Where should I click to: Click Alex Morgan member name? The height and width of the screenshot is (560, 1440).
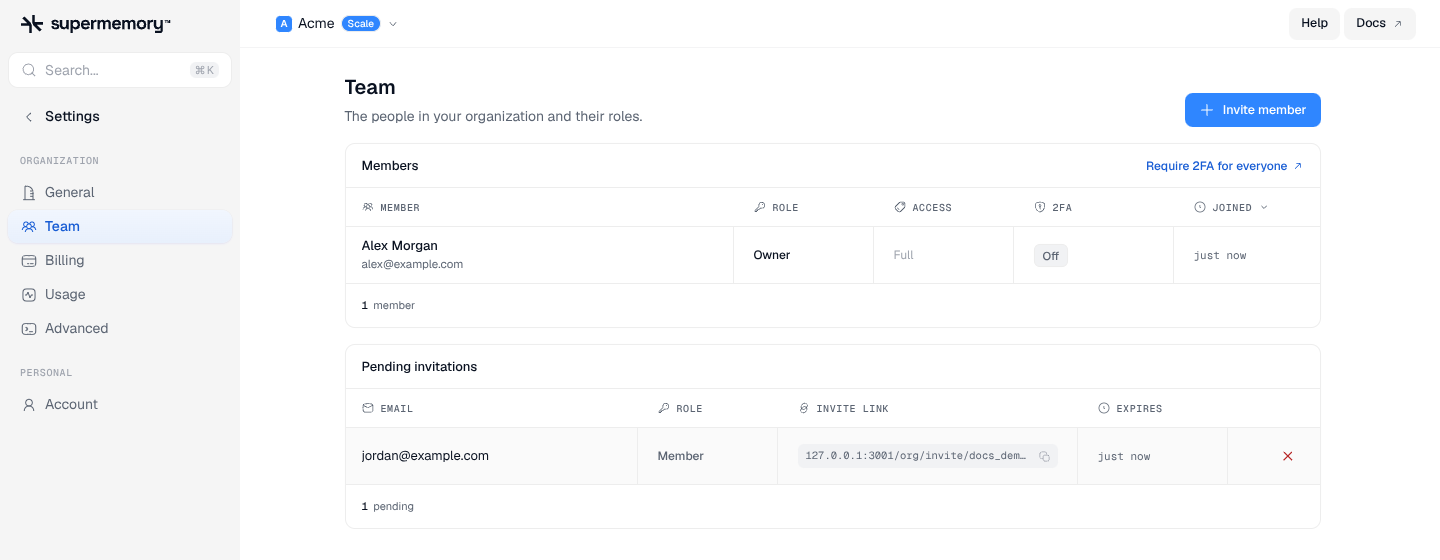point(400,245)
